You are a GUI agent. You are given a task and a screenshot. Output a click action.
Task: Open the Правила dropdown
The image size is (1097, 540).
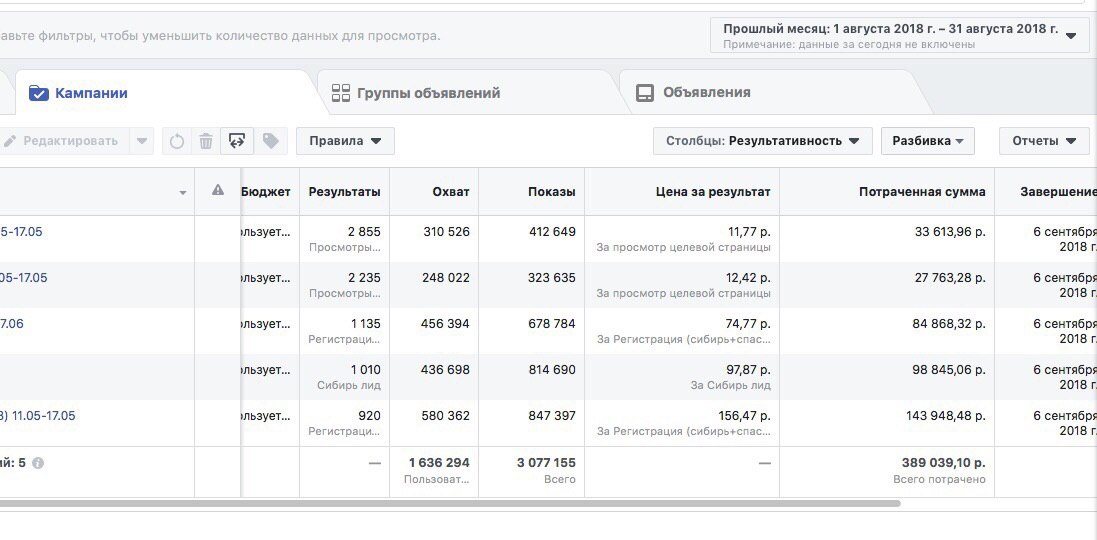click(346, 141)
